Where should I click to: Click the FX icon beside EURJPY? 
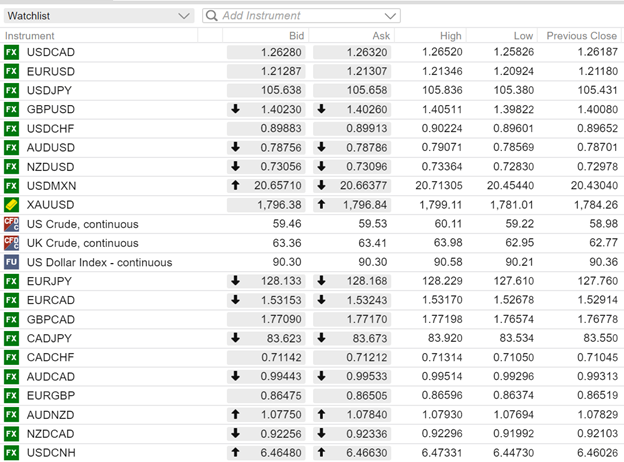12,281
